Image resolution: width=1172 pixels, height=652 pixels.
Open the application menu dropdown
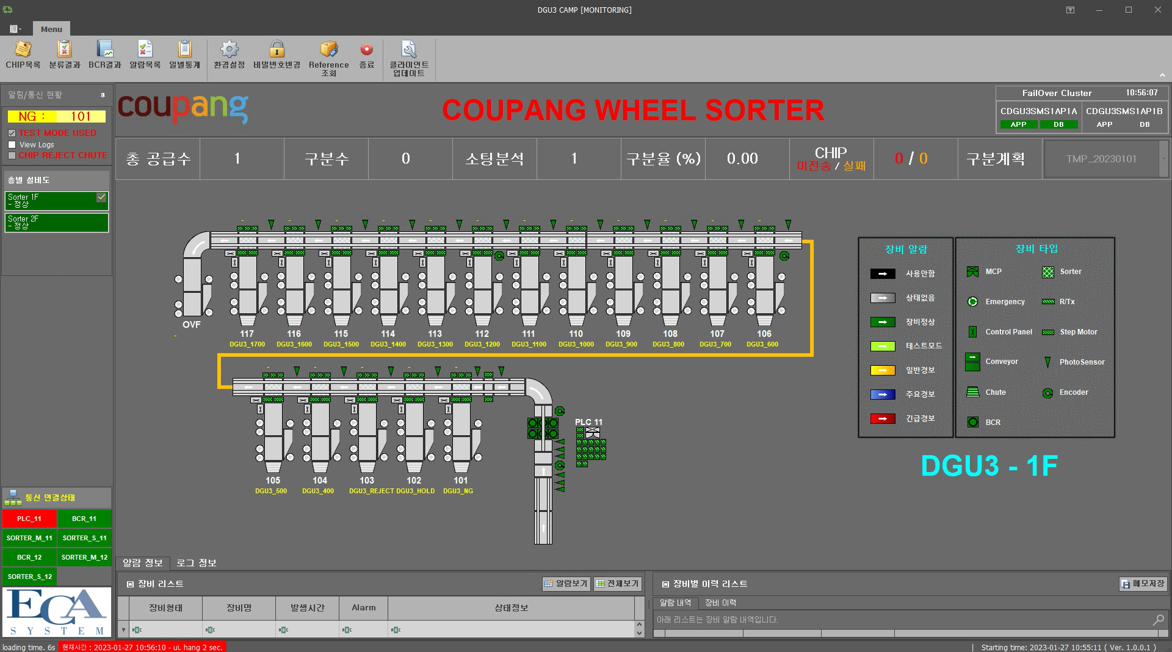tap(14, 29)
